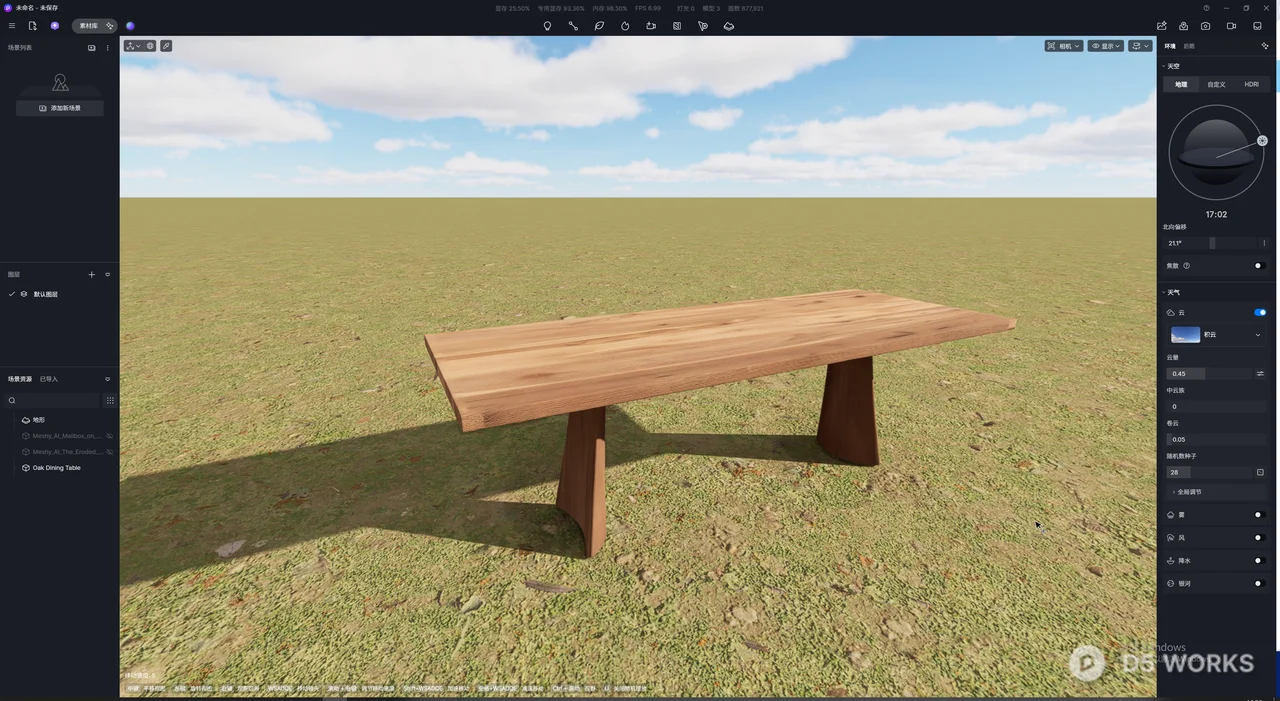Open the 显示 display dropdown
This screenshot has width=1280, height=701.
[x=1106, y=46]
